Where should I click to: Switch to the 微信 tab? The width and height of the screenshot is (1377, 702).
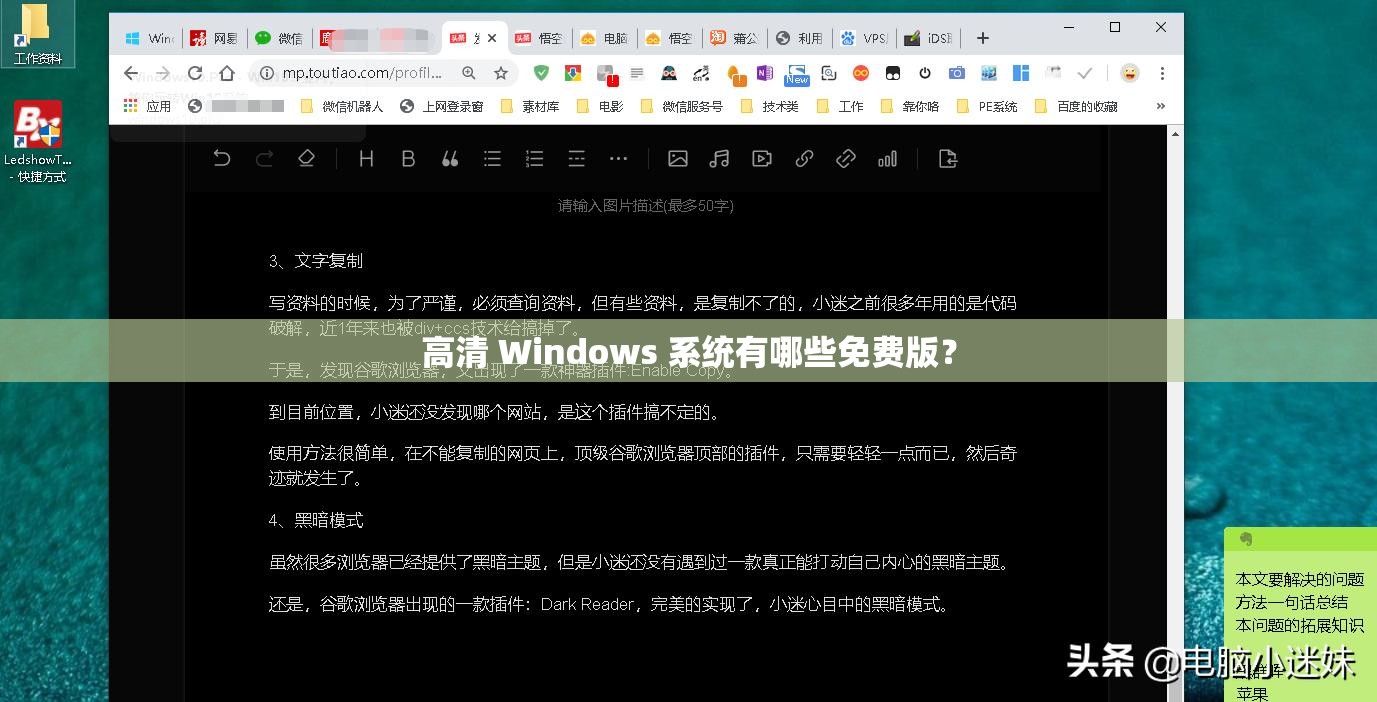(279, 38)
